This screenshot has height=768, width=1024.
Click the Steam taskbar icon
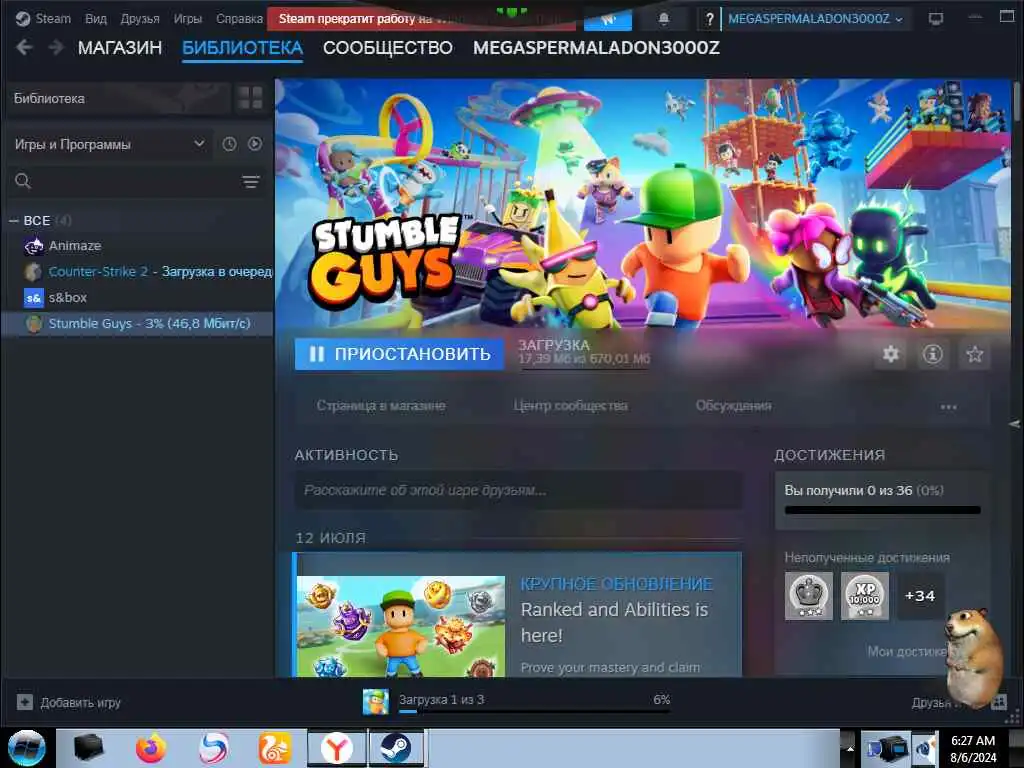(x=396, y=748)
